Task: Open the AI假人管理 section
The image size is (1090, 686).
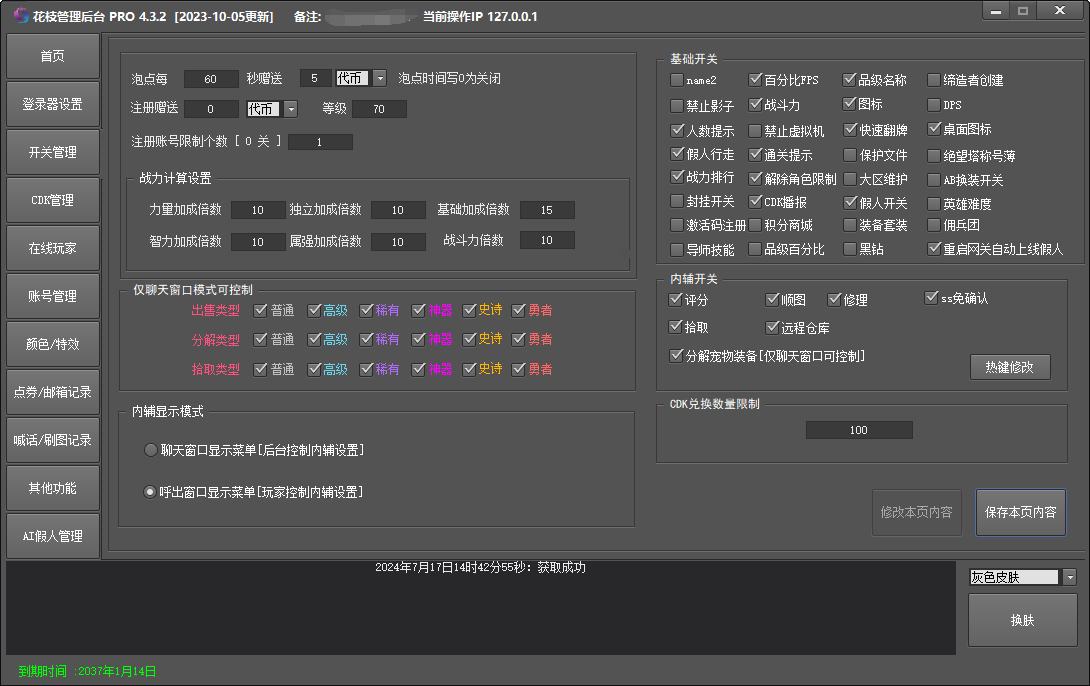Action: click(53, 536)
